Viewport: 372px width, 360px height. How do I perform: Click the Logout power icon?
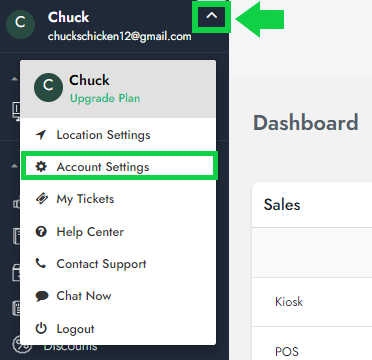(x=41, y=329)
